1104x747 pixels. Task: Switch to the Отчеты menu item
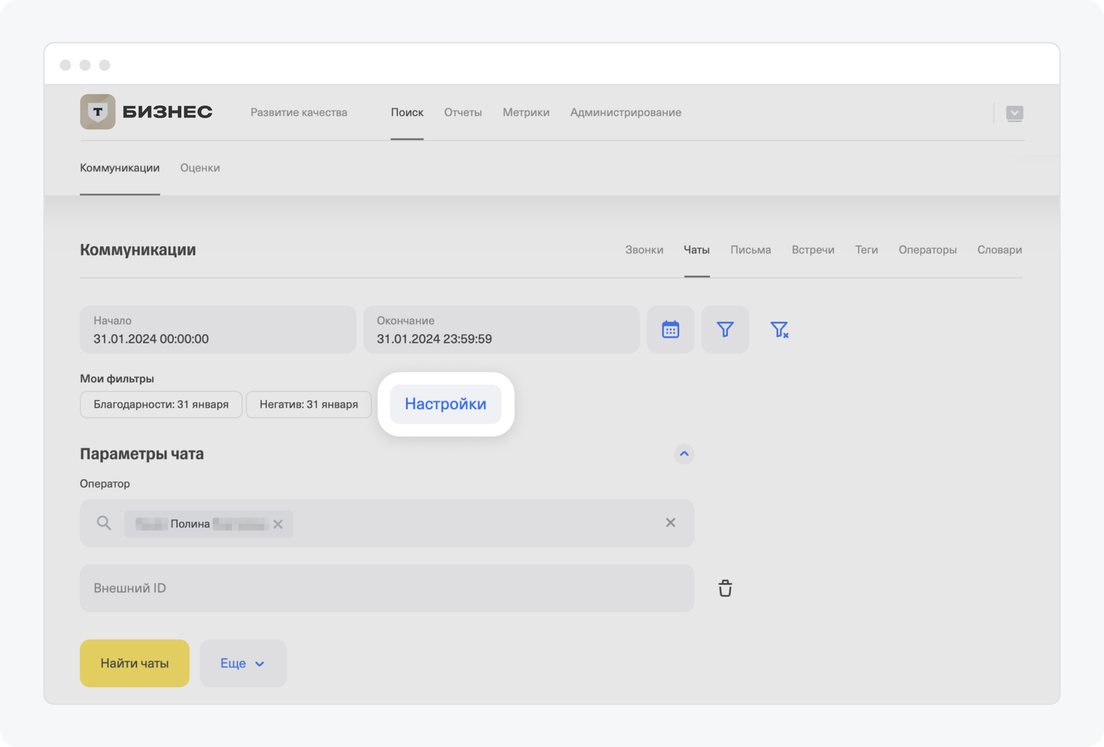(463, 112)
